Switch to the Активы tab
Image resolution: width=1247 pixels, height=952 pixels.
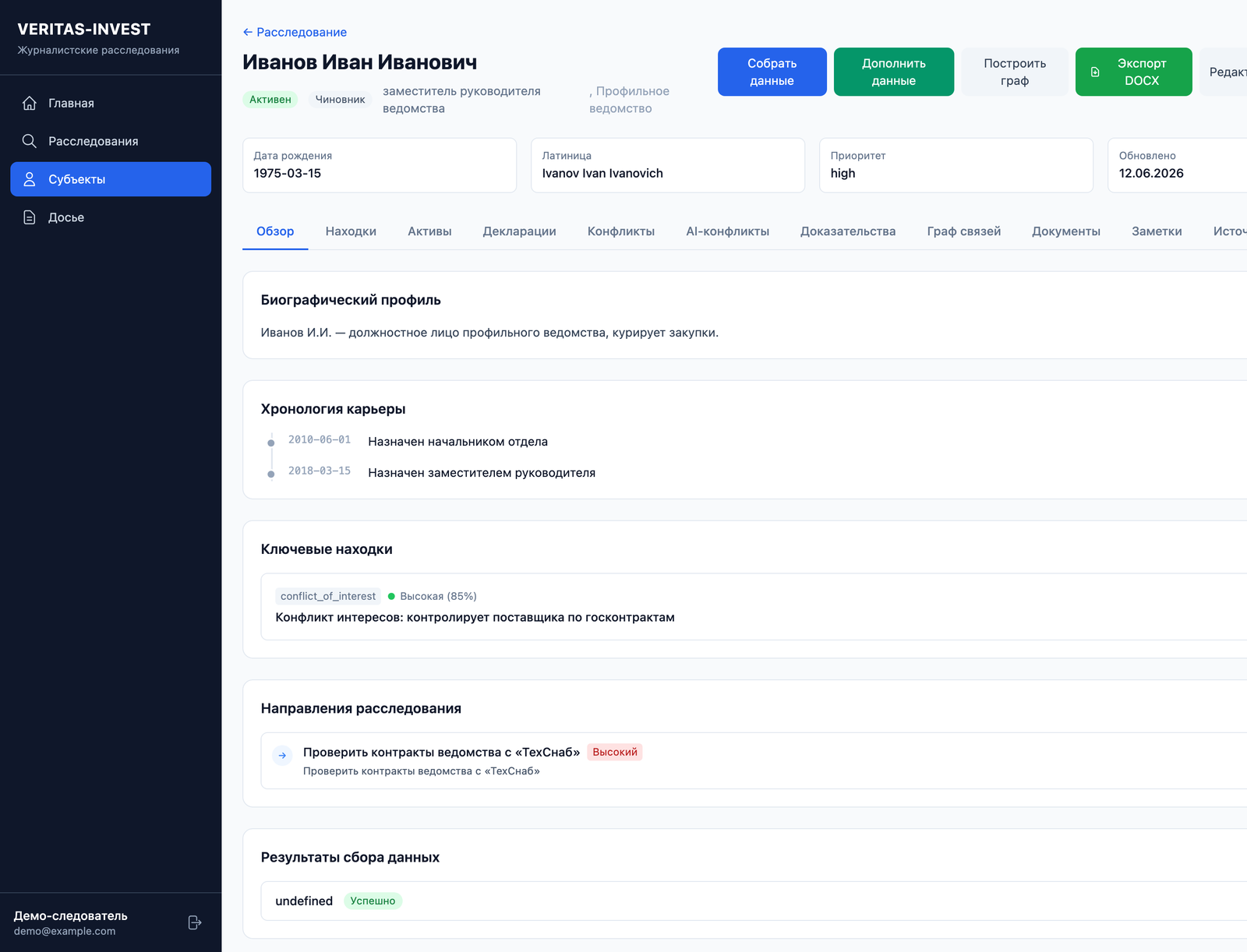[429, 231]
